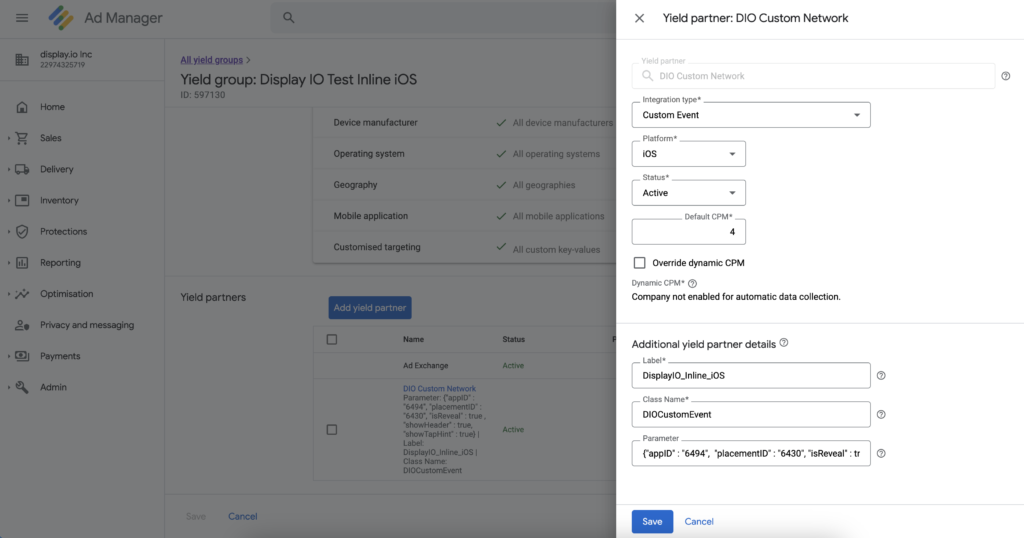The width and height of the screenshot is (1024, 538).
Task: Click the Operating system row label
Action: 369,154
